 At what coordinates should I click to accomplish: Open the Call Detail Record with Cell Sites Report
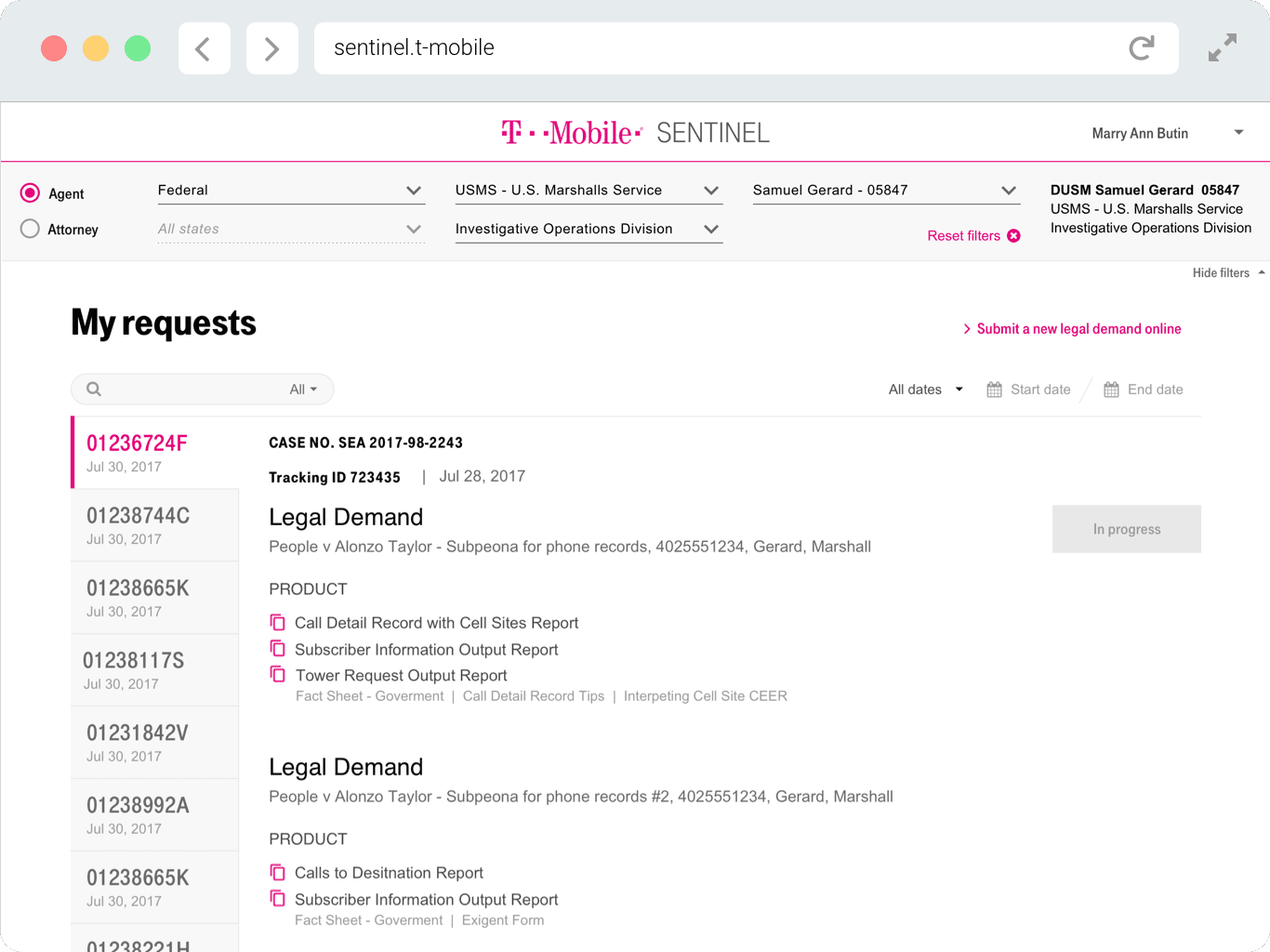pyautogui.click(x=437, y=623)
